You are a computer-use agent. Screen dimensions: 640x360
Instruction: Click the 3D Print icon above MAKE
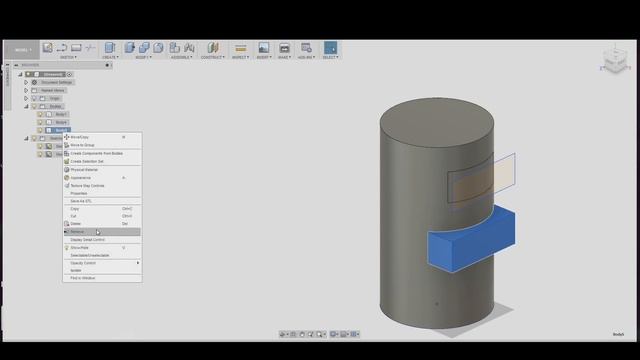click(x=284, y=48)
